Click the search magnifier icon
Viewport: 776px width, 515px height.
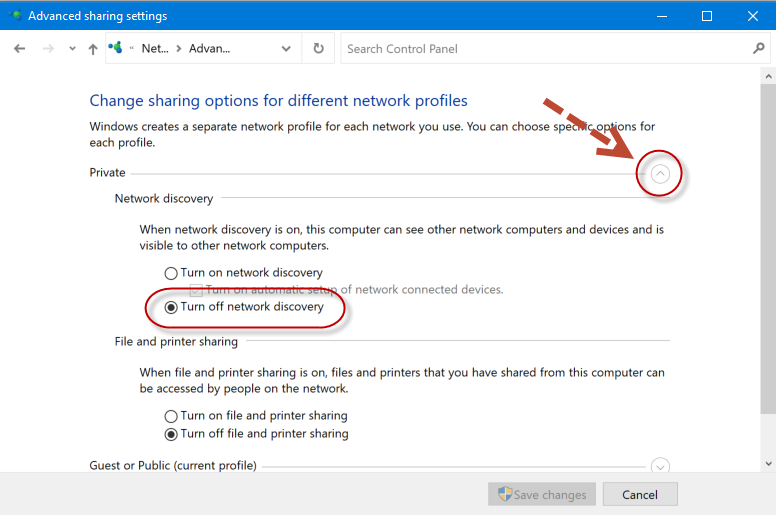tap(758, 48)
